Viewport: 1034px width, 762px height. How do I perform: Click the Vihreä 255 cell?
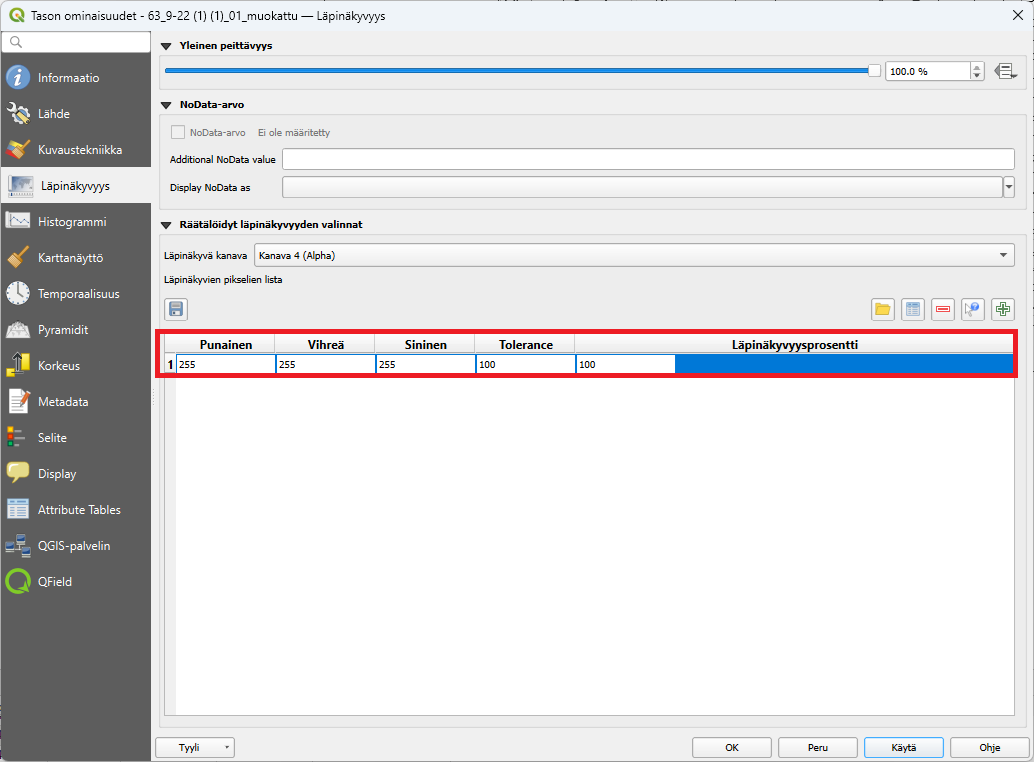pos(326,365)
